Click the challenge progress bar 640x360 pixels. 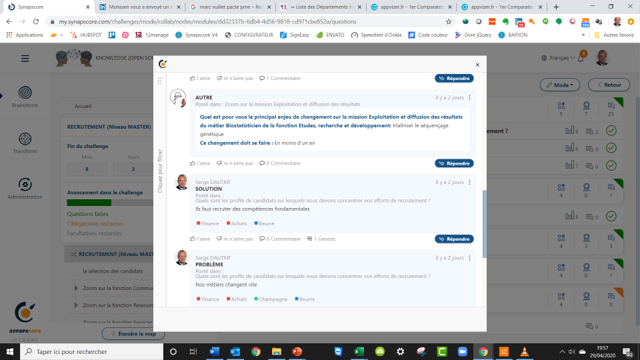click(x=110, y=202)
